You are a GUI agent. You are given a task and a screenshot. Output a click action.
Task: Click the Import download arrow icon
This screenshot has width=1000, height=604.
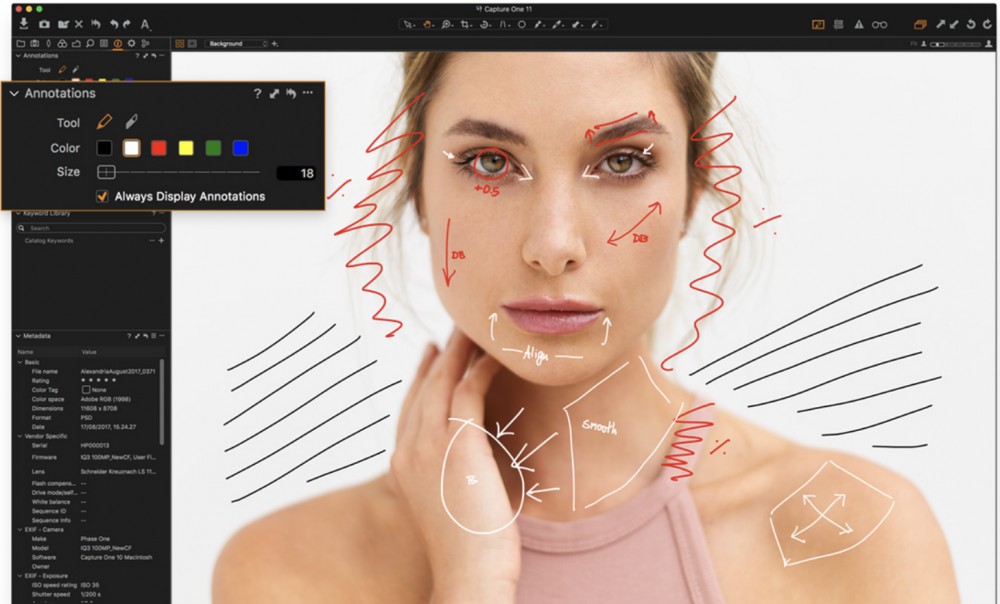tap(24, 24)
